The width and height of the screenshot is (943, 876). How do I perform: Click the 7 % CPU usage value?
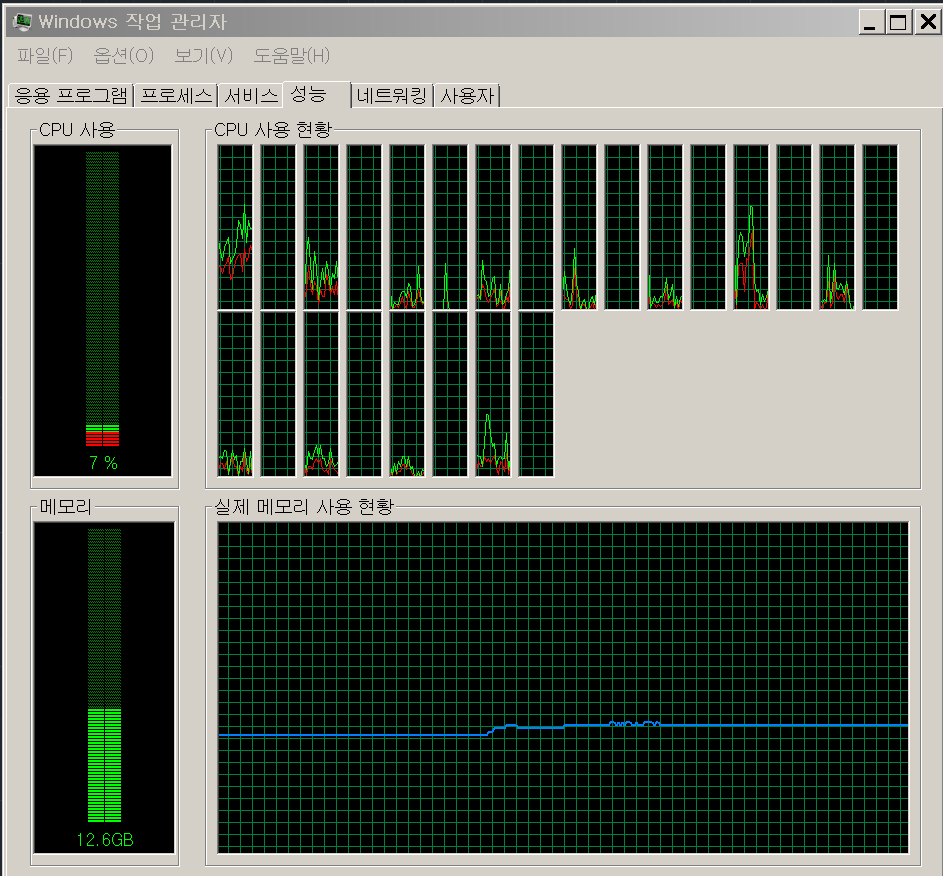(x=103, y=462)
